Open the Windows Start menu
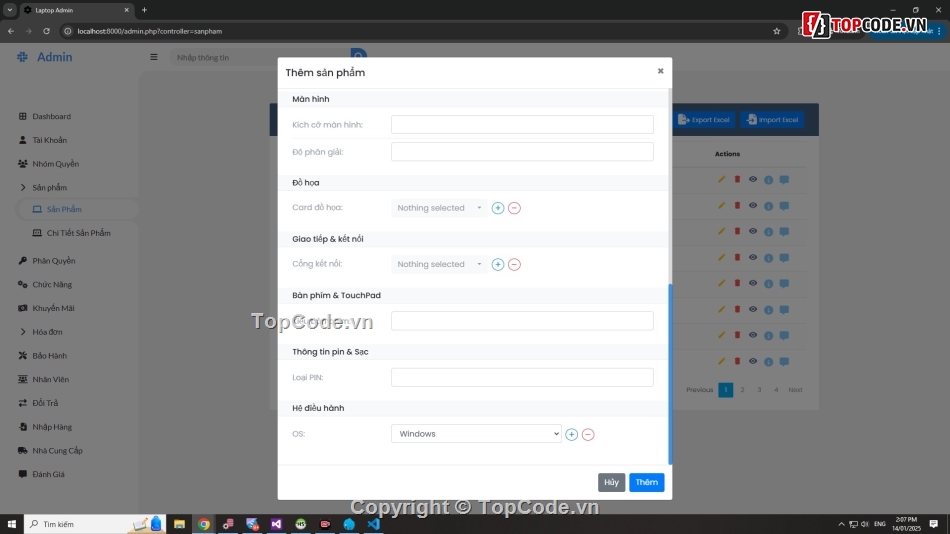 tap(12, 524)
